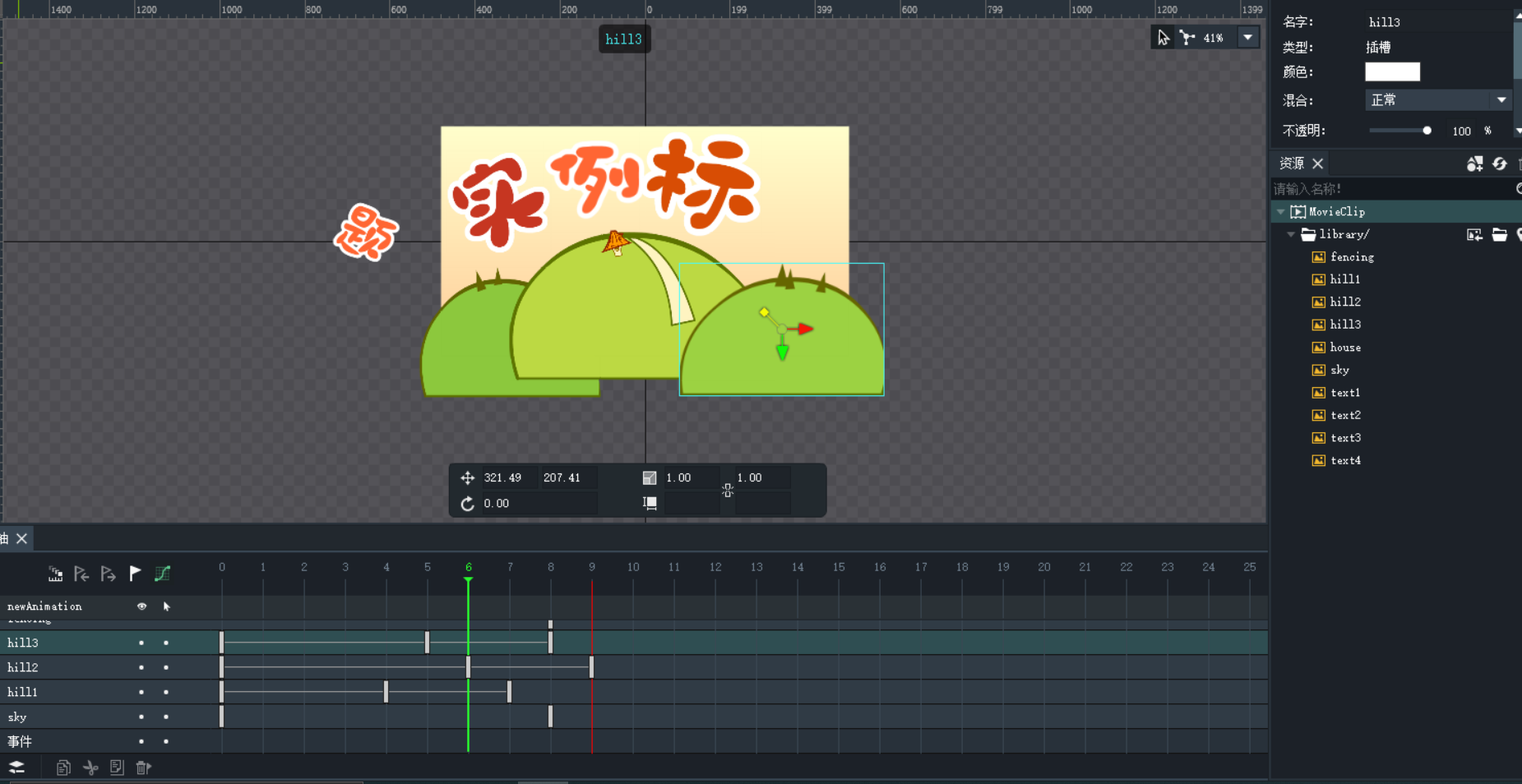Click the paste frames icon

[117, 768]
